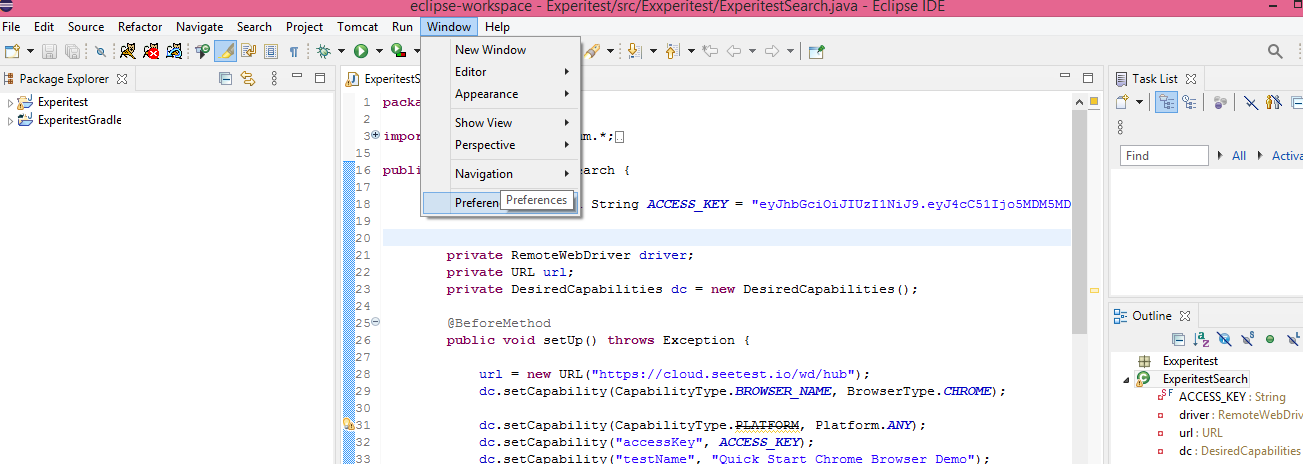Click the Last Edit Location icon

(711, 51)
